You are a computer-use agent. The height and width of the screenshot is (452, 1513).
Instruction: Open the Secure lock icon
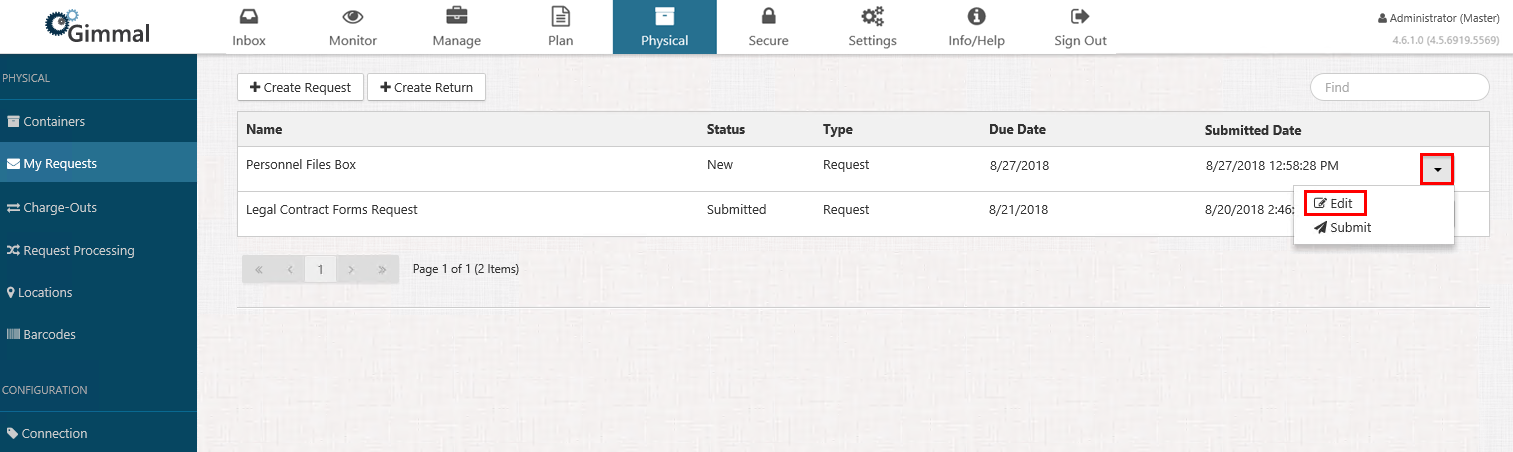(768, 17)
